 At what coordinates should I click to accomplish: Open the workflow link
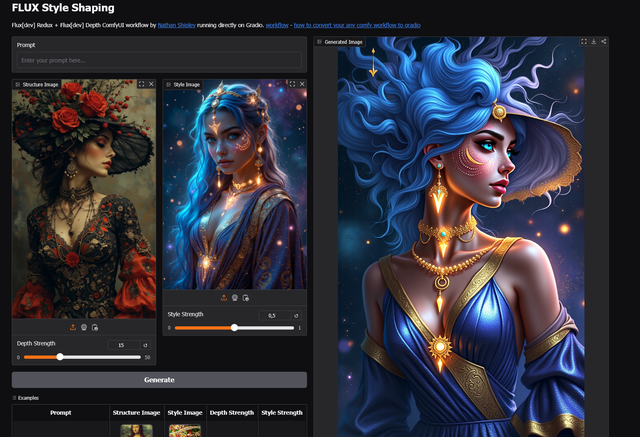coord(277,25)
